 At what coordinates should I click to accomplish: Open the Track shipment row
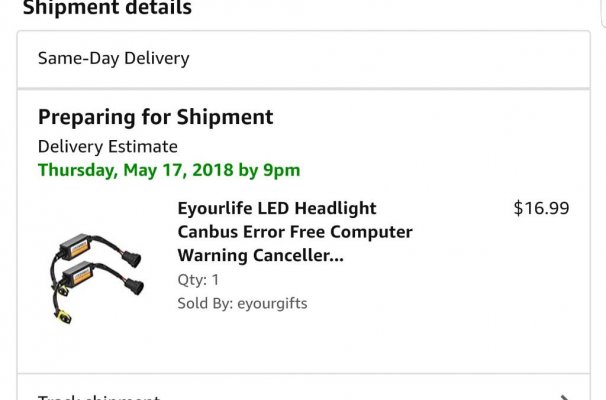coord(303,387)
